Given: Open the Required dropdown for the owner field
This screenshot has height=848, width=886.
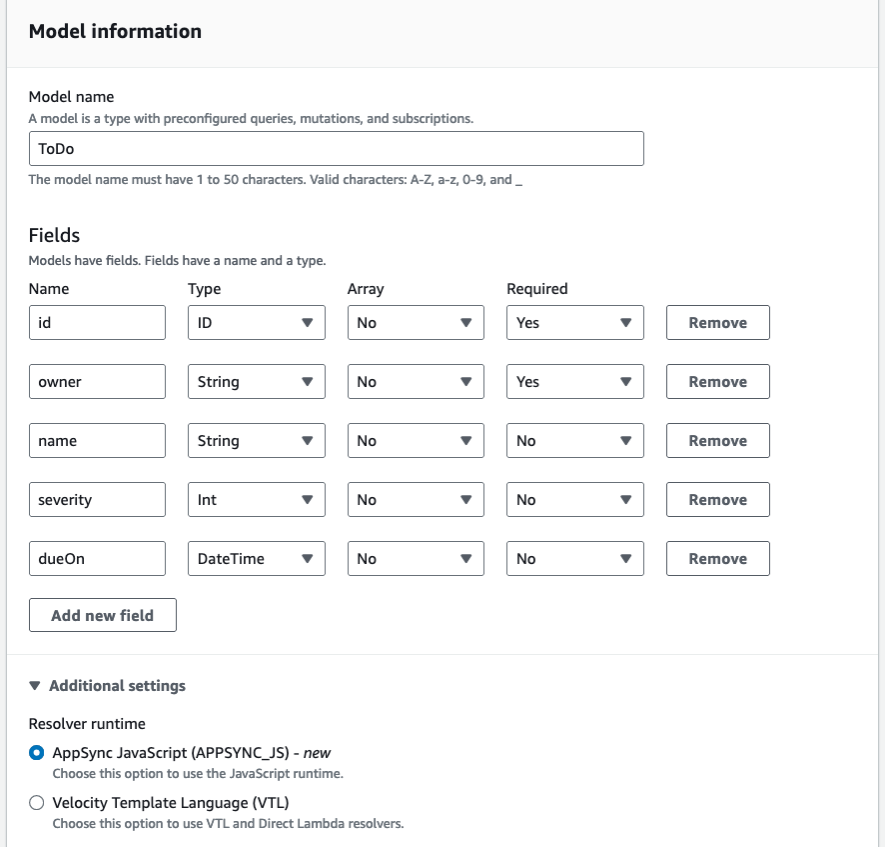Looking at the screenshot, I should [x=575, y=381].
